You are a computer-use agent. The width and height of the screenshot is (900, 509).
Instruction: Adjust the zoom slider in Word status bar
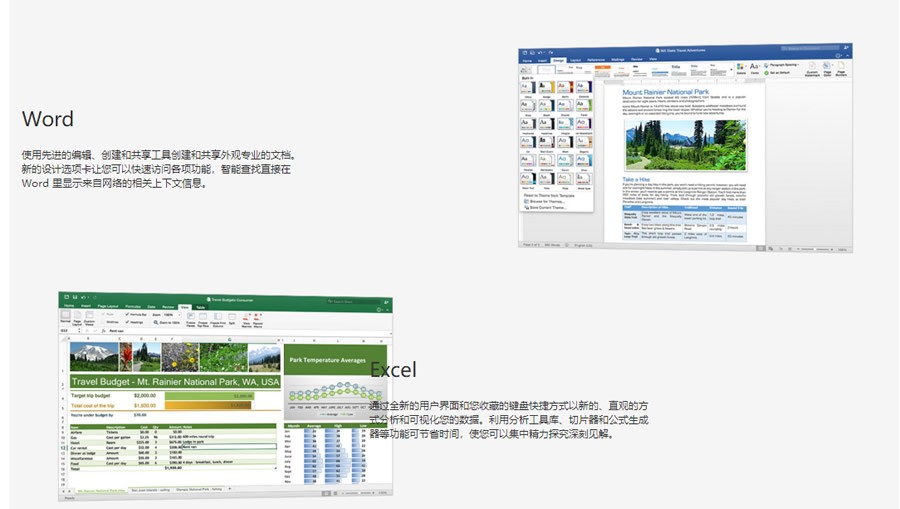815,249
